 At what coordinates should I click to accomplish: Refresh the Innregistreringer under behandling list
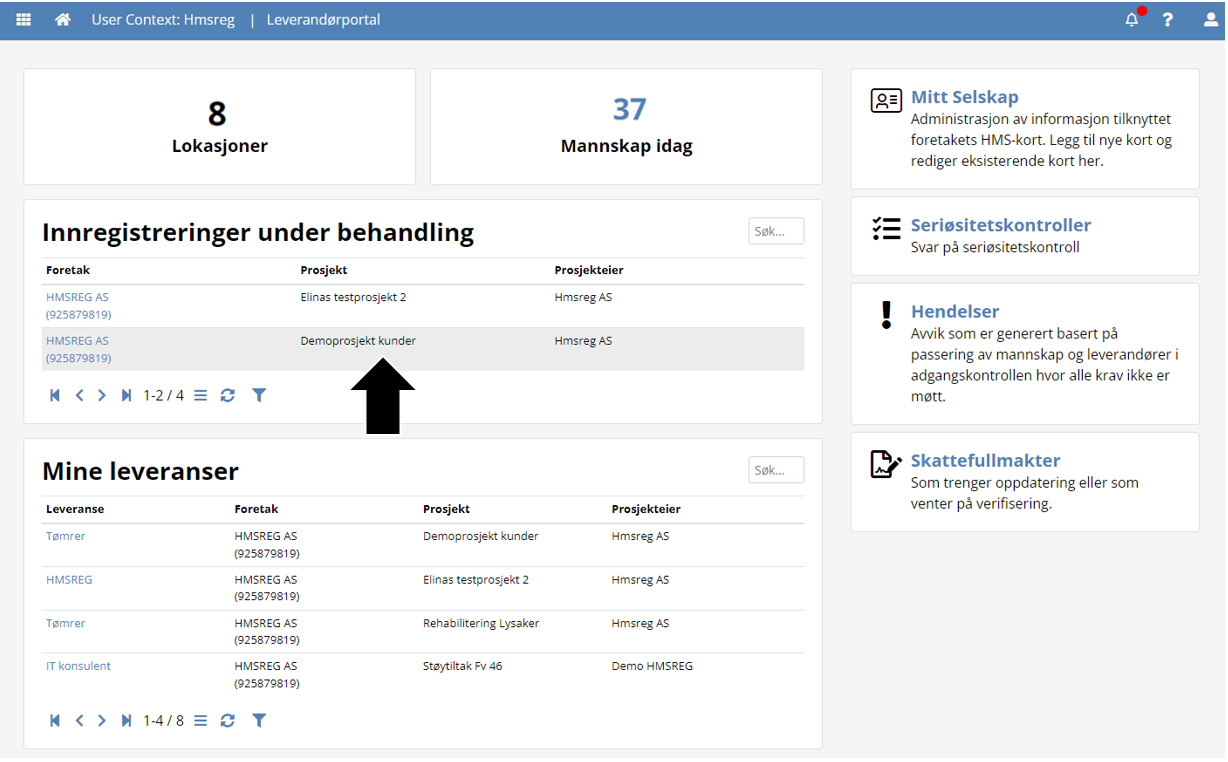click(228, 395)
